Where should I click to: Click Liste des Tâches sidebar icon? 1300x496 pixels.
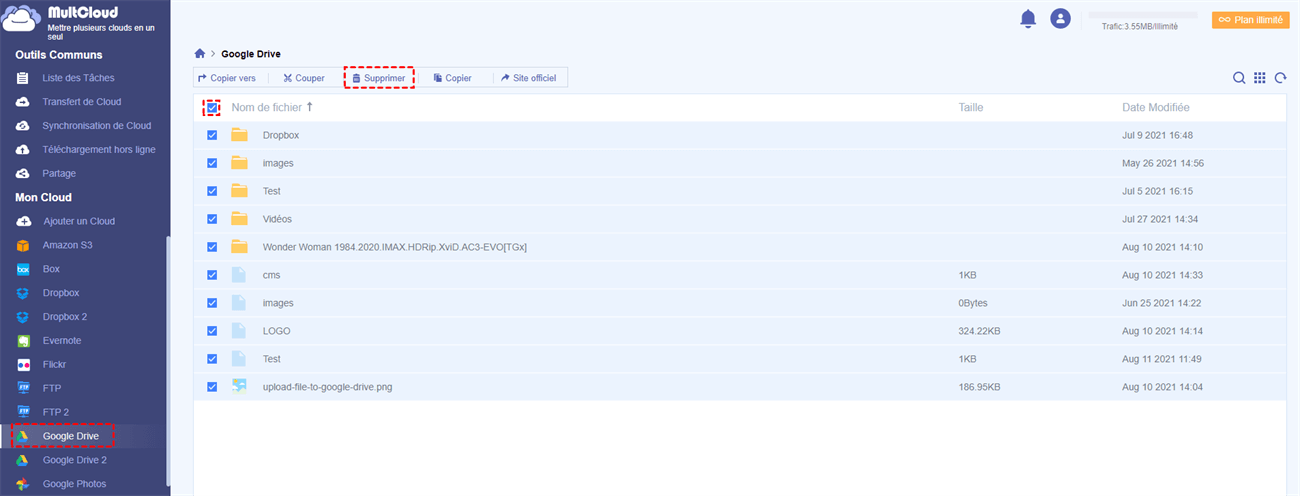click(23, 78)
